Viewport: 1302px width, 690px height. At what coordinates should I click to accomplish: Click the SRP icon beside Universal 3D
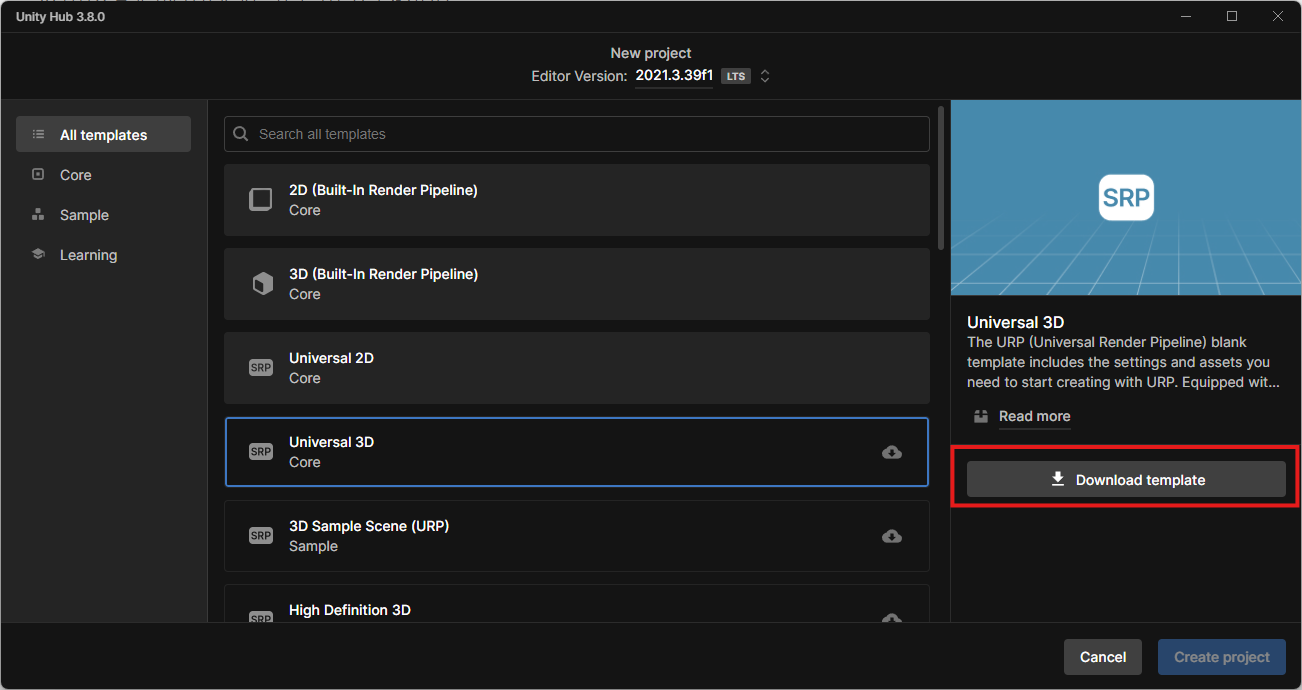(x=261, y=452)
